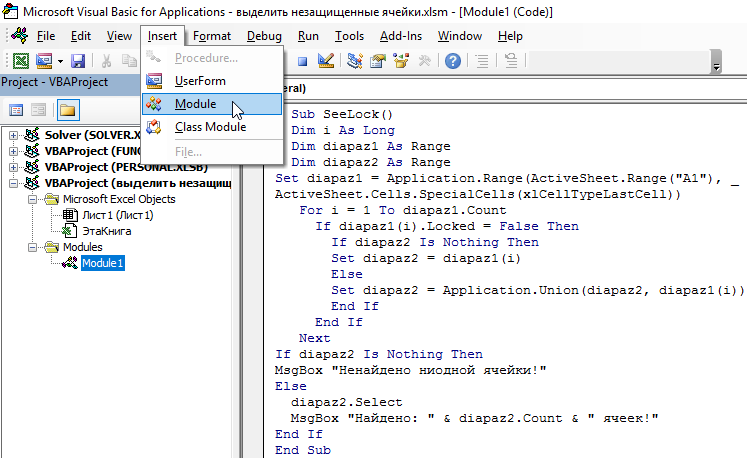This screenshot has width=747, height=458.
Task: Collapse the Modules folder
Action: coord(32,247)
